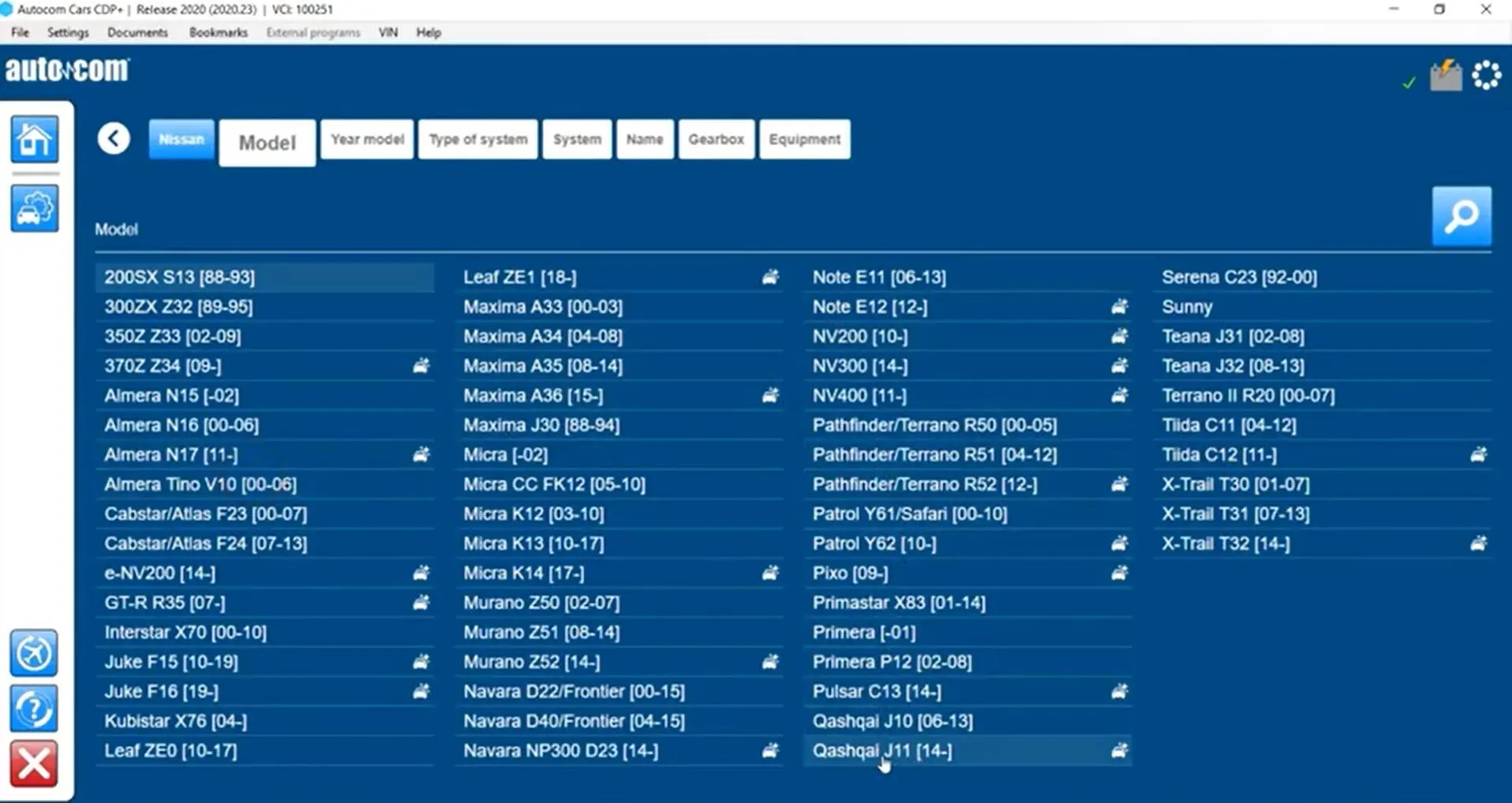Image resolution: width=1512 pixels, height=803 pixels.
Task: Open the Documents menu
Action: point(137,32)
